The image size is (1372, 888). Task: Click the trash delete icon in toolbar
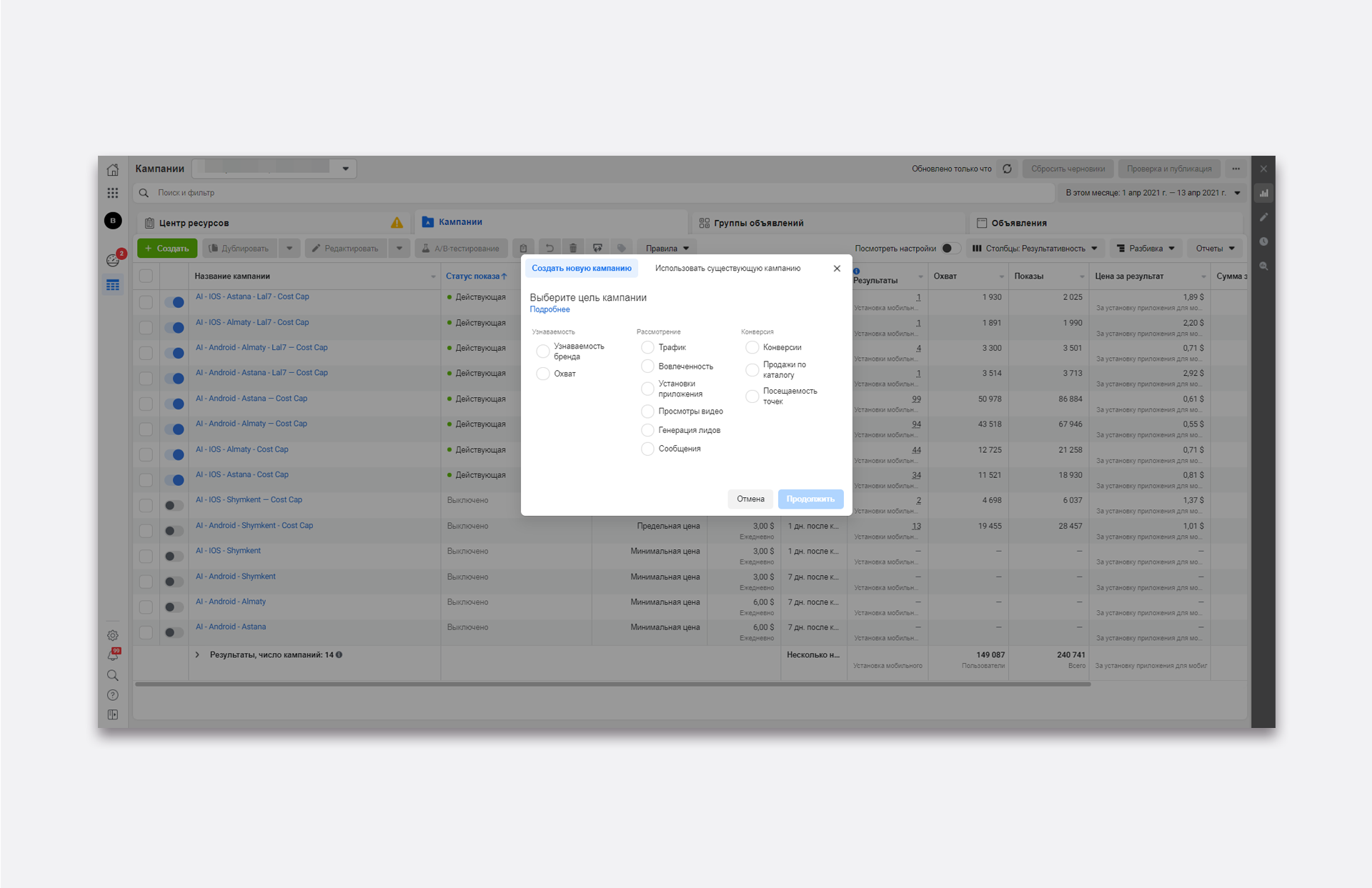click(573, 249)
